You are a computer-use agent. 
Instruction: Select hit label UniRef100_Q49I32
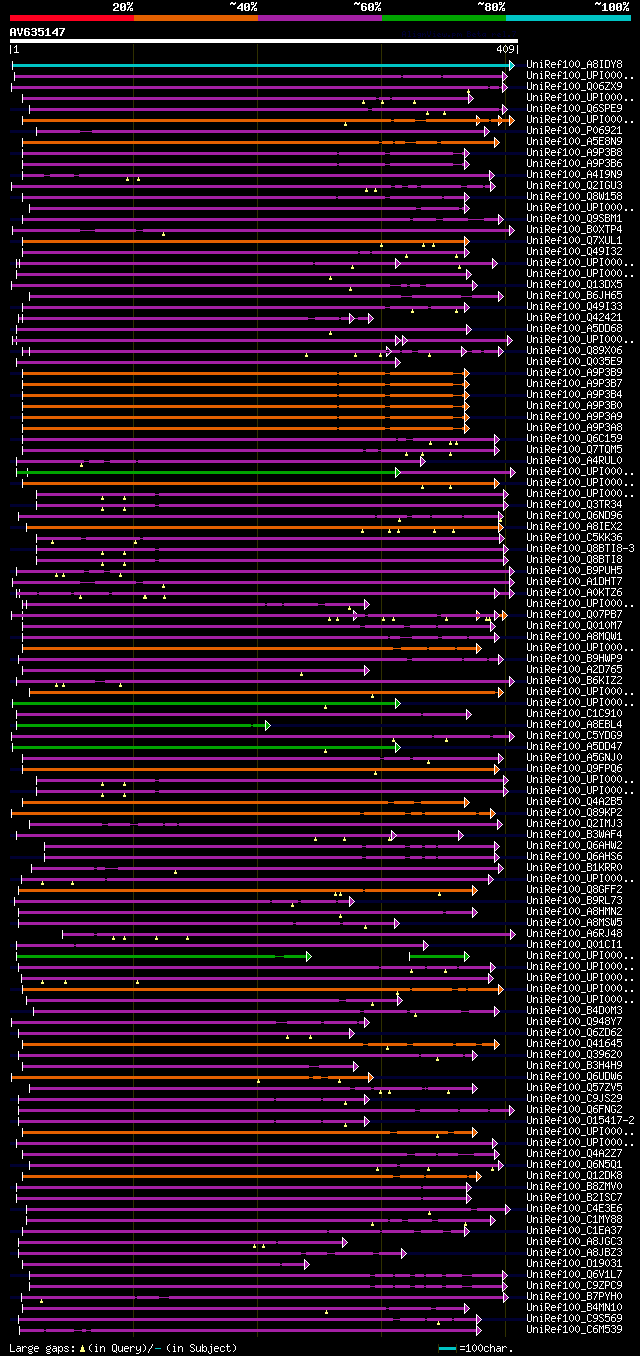coord(576,252)
